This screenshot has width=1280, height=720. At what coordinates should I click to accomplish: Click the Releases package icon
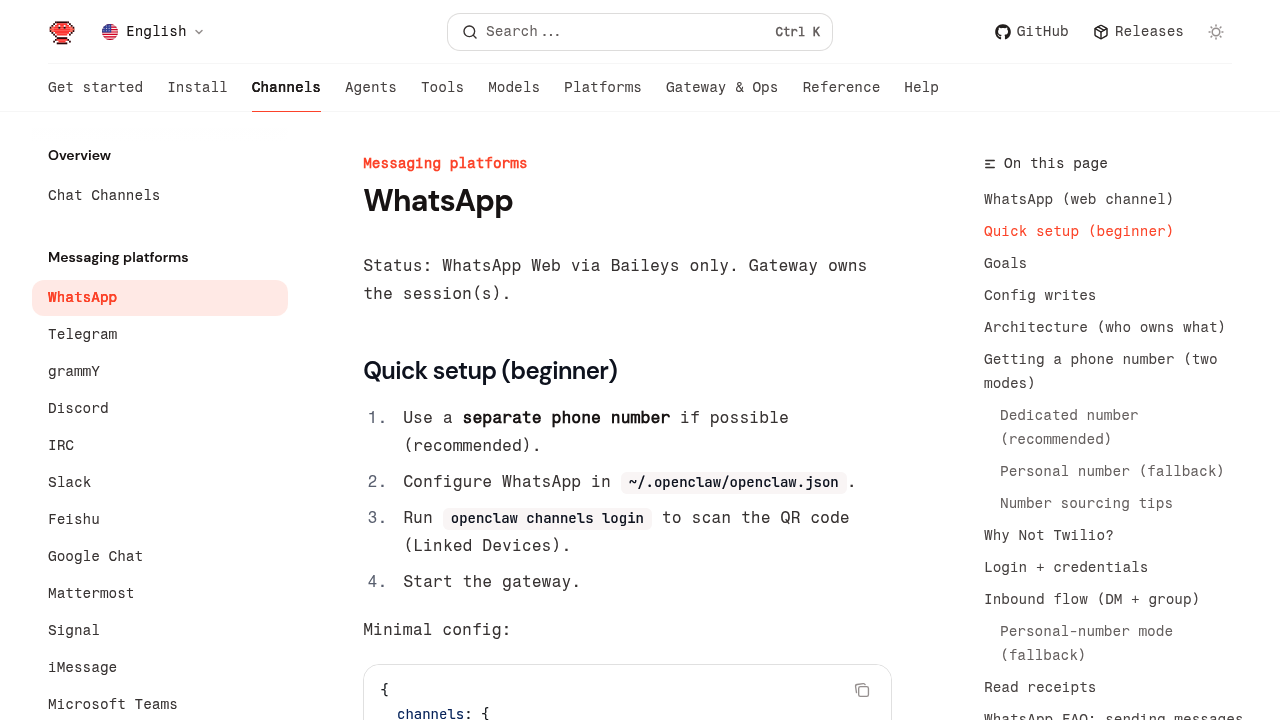[x=1101, y=32]
